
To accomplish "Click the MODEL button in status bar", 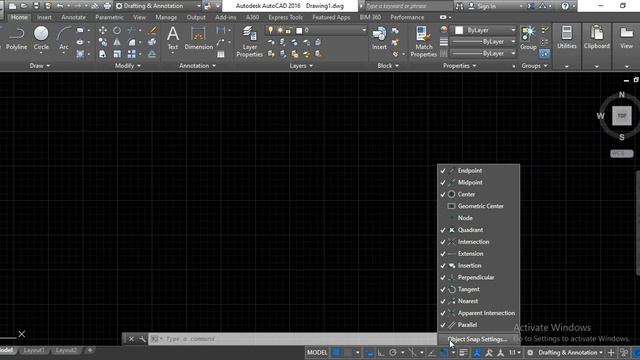I will pos(317,352).
